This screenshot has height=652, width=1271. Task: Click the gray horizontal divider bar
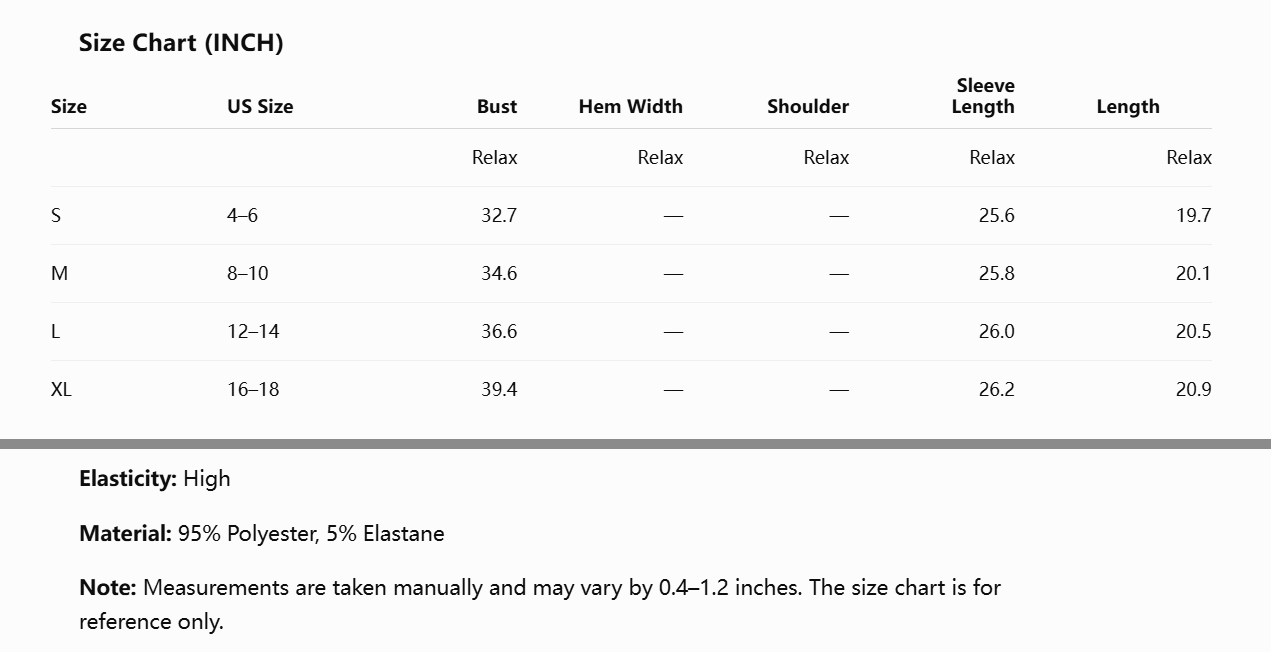tap(635, 443)
